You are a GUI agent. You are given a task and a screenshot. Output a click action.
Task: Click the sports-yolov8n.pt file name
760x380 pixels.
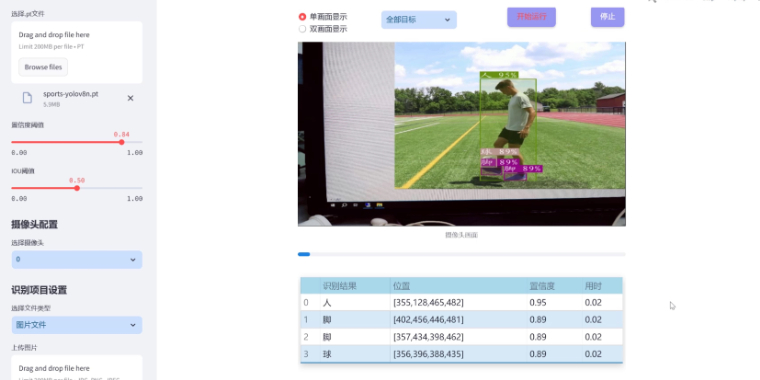(x=71, y=94)
